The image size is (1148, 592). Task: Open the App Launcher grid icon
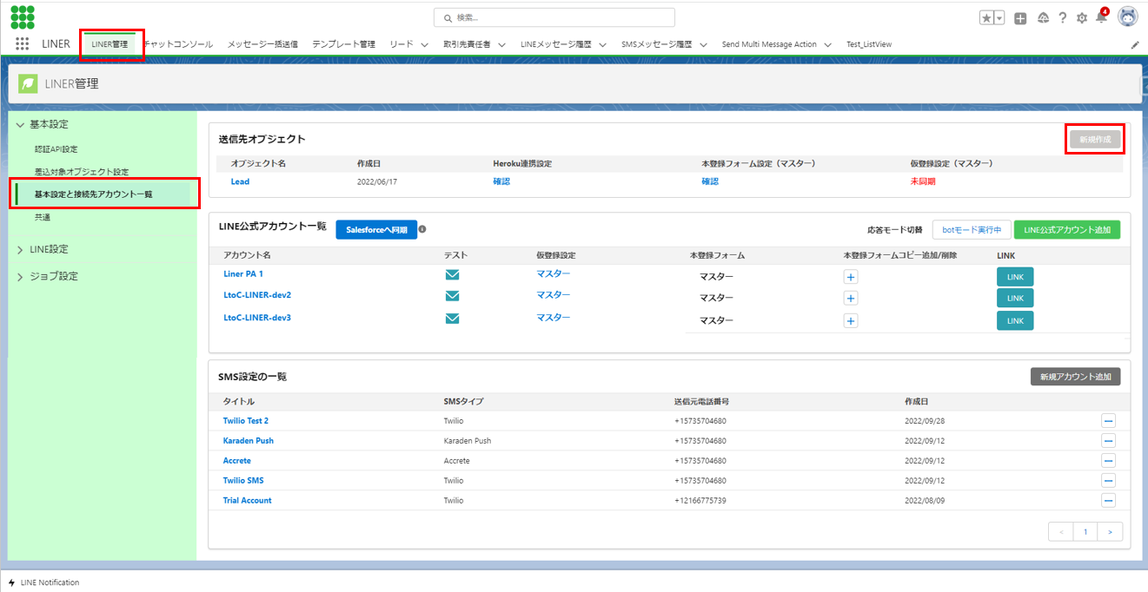point(22,44)
